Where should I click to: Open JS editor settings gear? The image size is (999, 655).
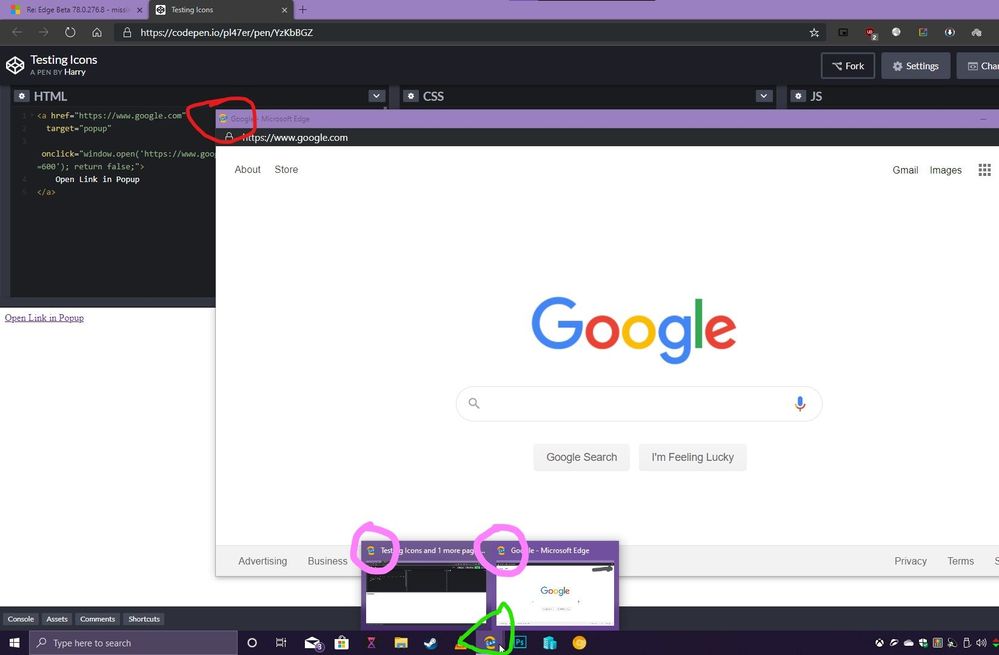798,96
